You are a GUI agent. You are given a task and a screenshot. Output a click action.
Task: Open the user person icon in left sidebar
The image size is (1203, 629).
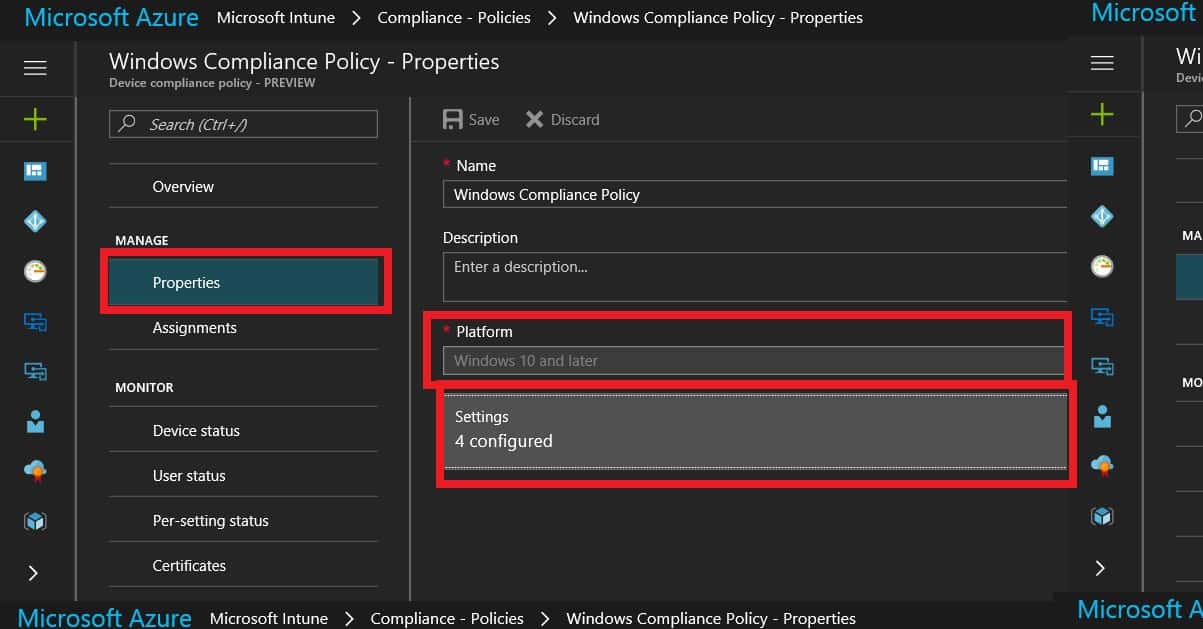(x=35, y=421)
